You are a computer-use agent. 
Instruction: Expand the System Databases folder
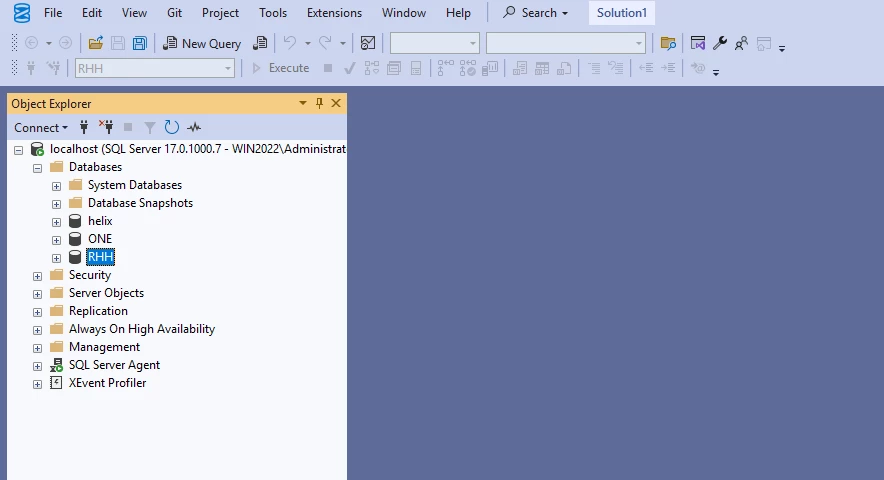pos(56,186)
